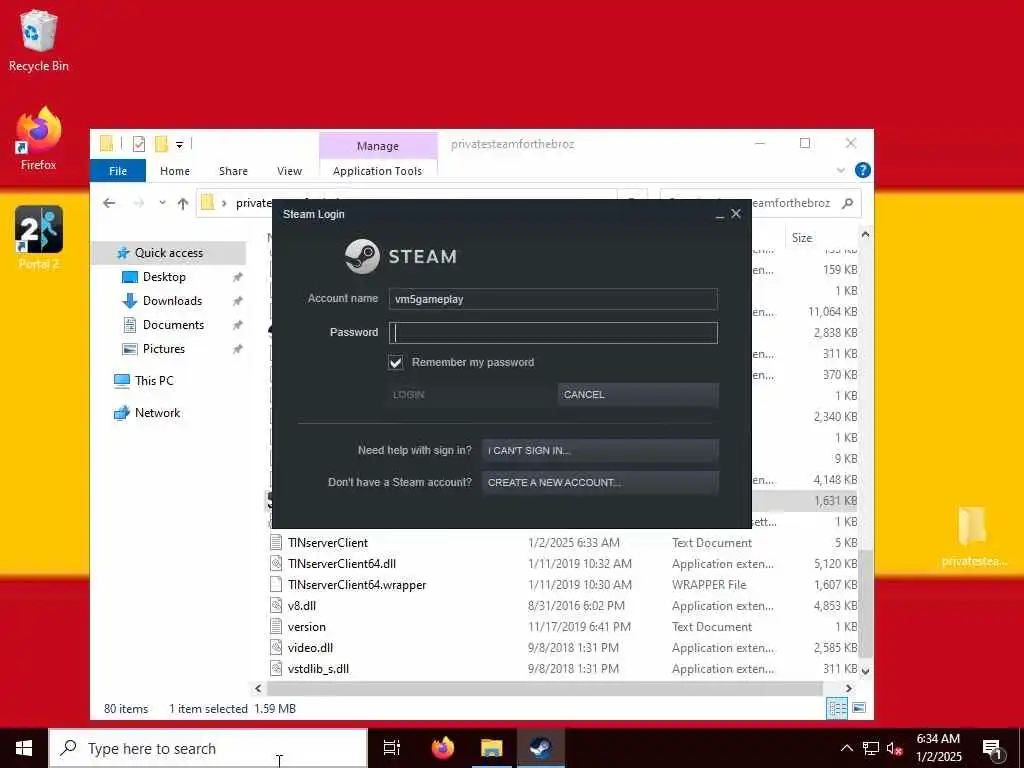This screenshot has width=1024, height=768.
Task: Select Firefox desktop shortcut
Action: tap(39, 139)
